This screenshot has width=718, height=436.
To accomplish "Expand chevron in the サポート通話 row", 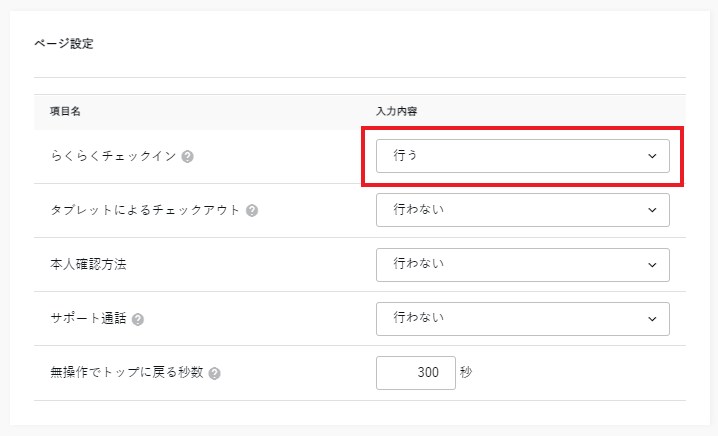I will click(652, 318).
